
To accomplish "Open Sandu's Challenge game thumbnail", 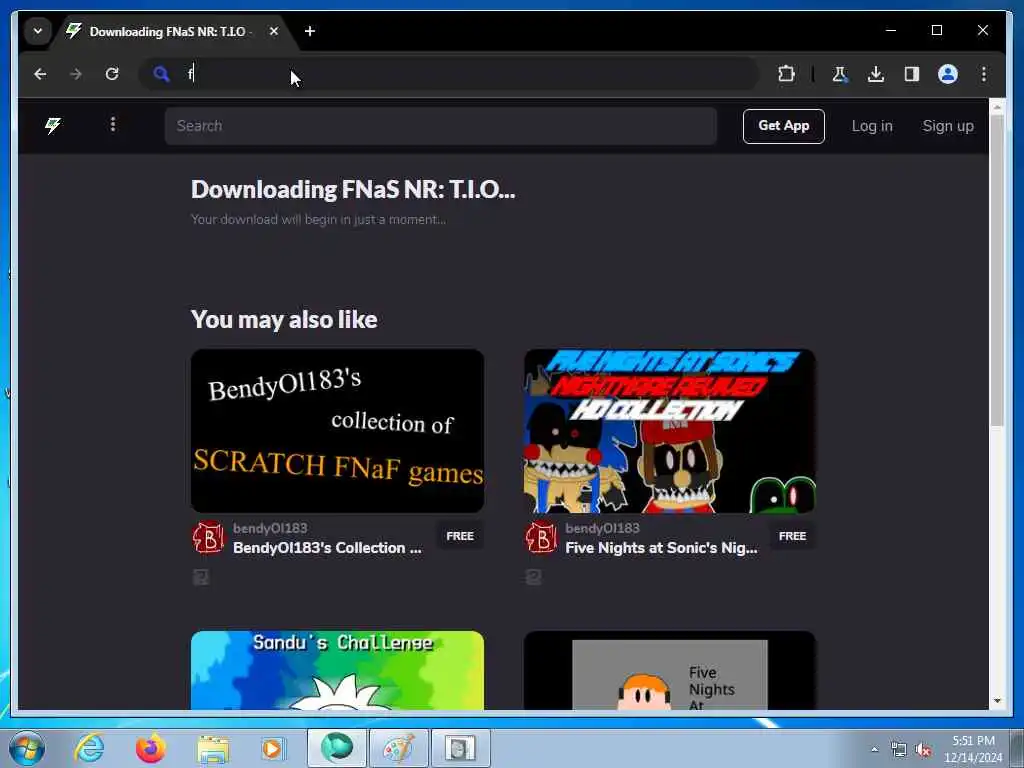I will pyautogui.click(x=338, y=670).
